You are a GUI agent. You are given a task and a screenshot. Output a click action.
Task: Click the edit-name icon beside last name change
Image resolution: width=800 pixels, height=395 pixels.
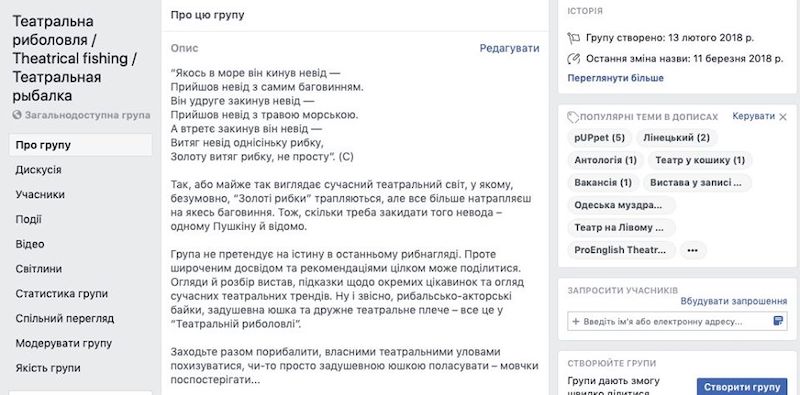(x=573, y=59)
